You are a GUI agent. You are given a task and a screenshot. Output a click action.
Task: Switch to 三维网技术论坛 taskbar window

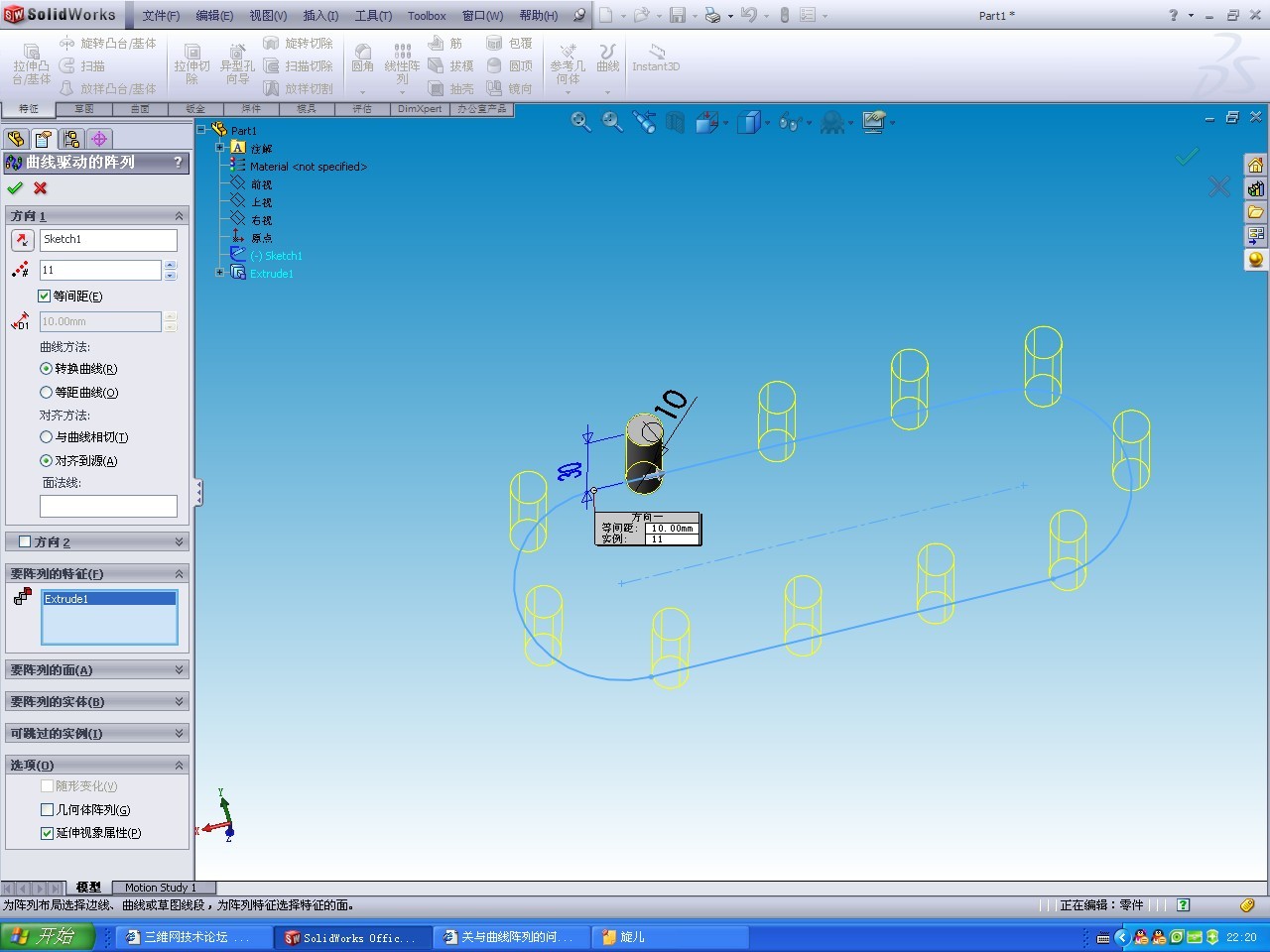(194, 937)
